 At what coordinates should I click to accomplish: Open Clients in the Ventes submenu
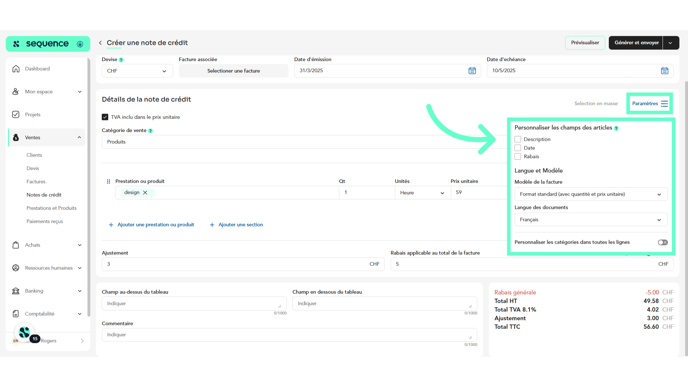(34, 155)
